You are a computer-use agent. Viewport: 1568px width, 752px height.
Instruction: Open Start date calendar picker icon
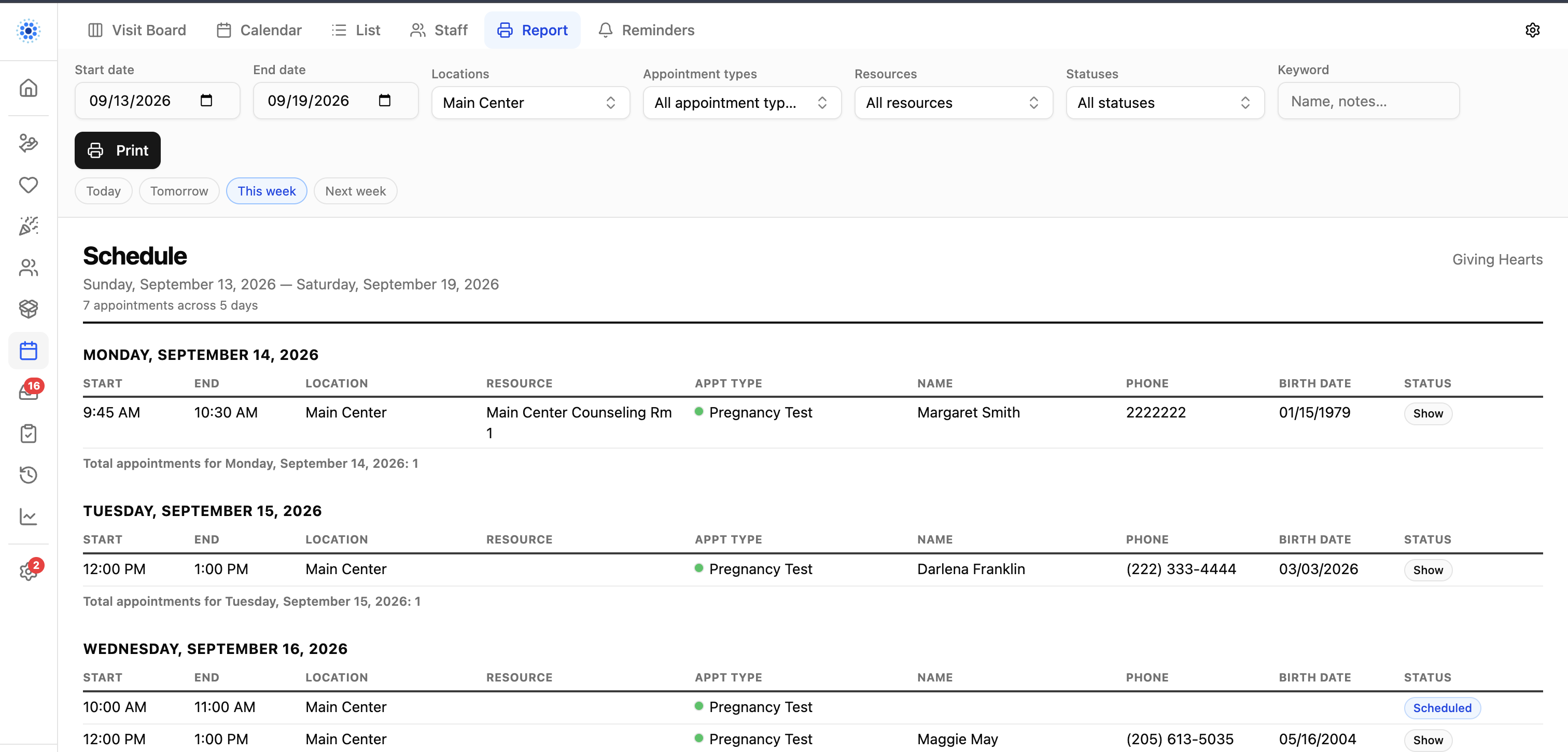click(206, 101)
